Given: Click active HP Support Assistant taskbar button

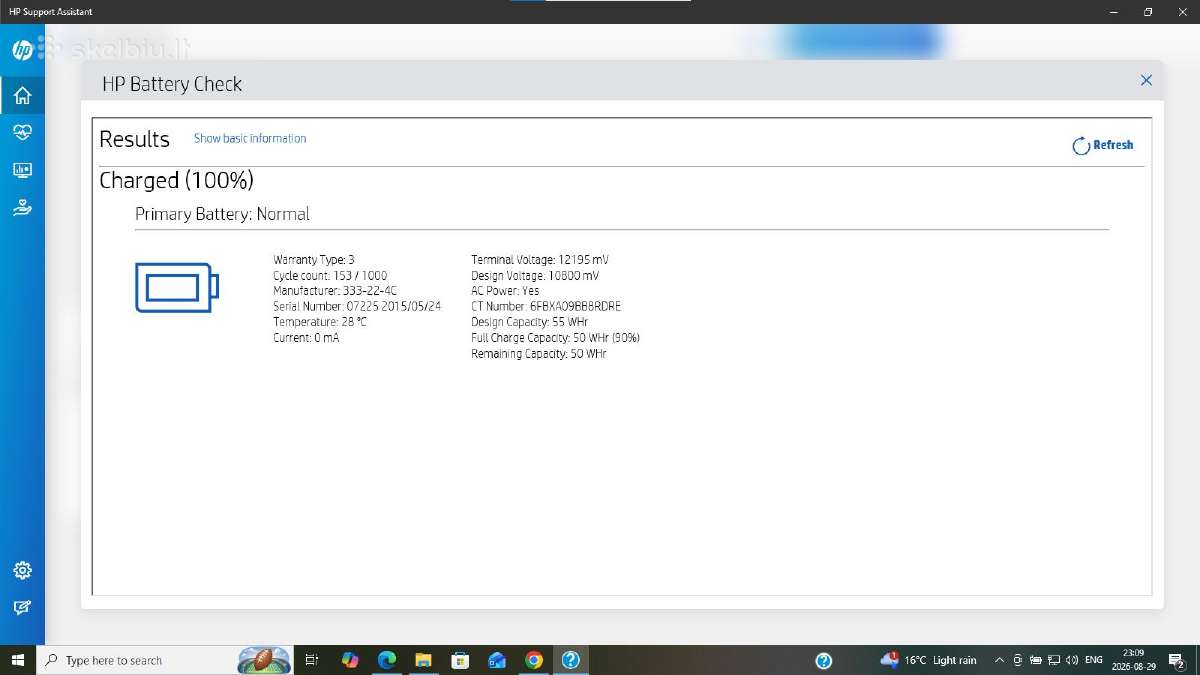Looking at the screenshot, I should (x=571, y=660).
